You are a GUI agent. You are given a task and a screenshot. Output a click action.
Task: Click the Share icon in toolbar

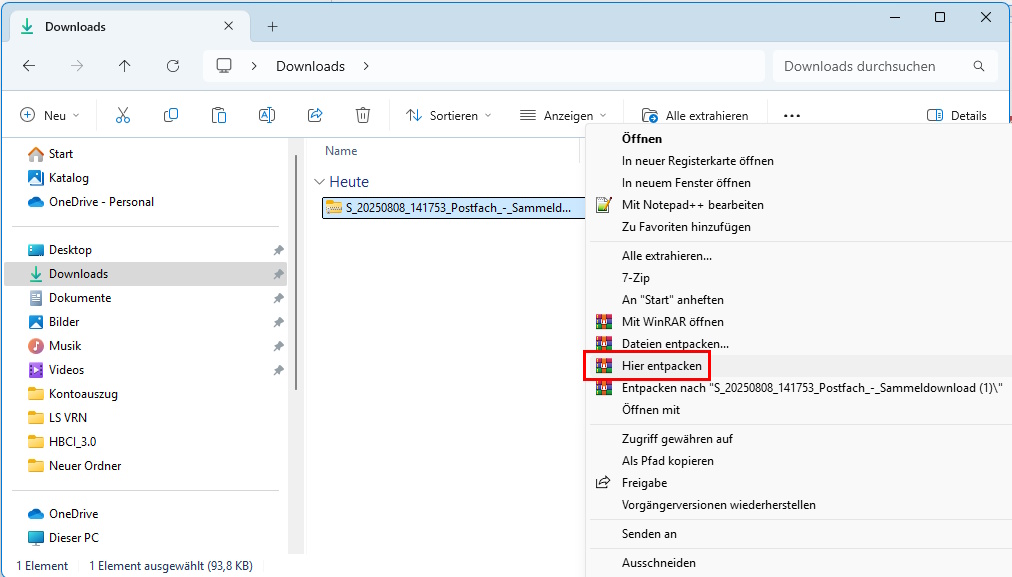(315, 115)
